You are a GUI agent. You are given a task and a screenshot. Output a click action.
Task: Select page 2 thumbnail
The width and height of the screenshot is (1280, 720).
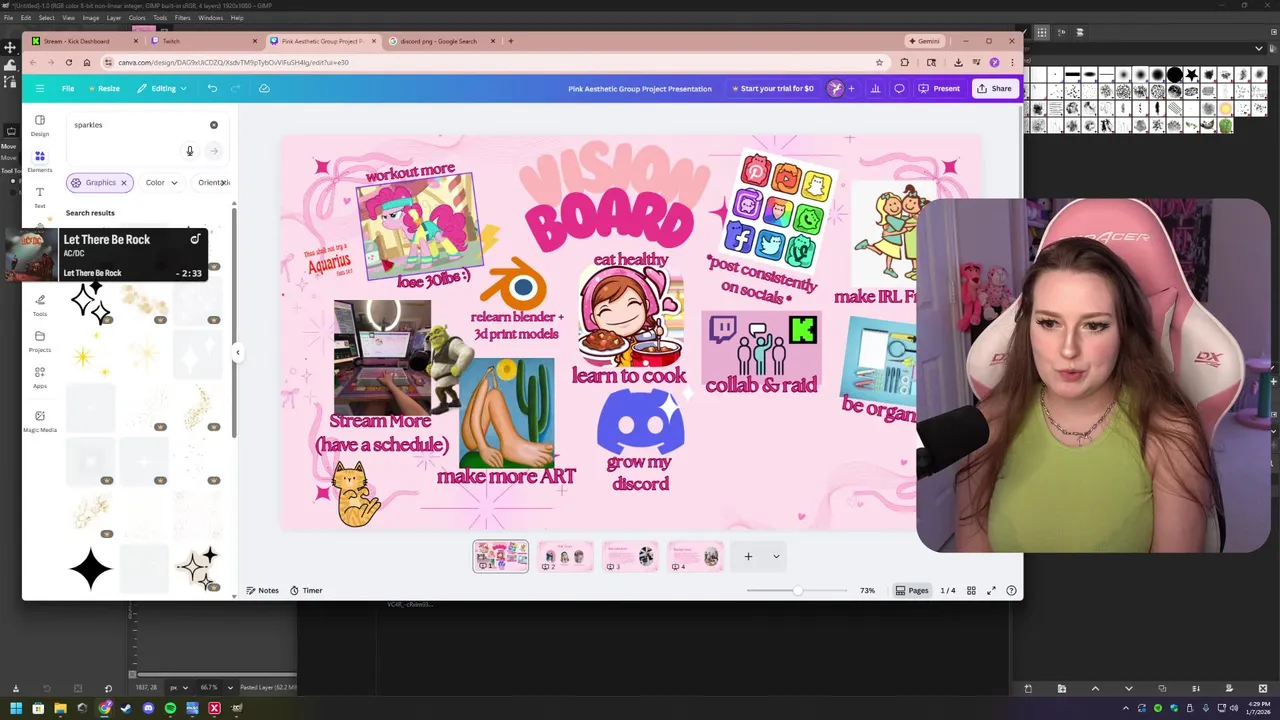(565, 556)
